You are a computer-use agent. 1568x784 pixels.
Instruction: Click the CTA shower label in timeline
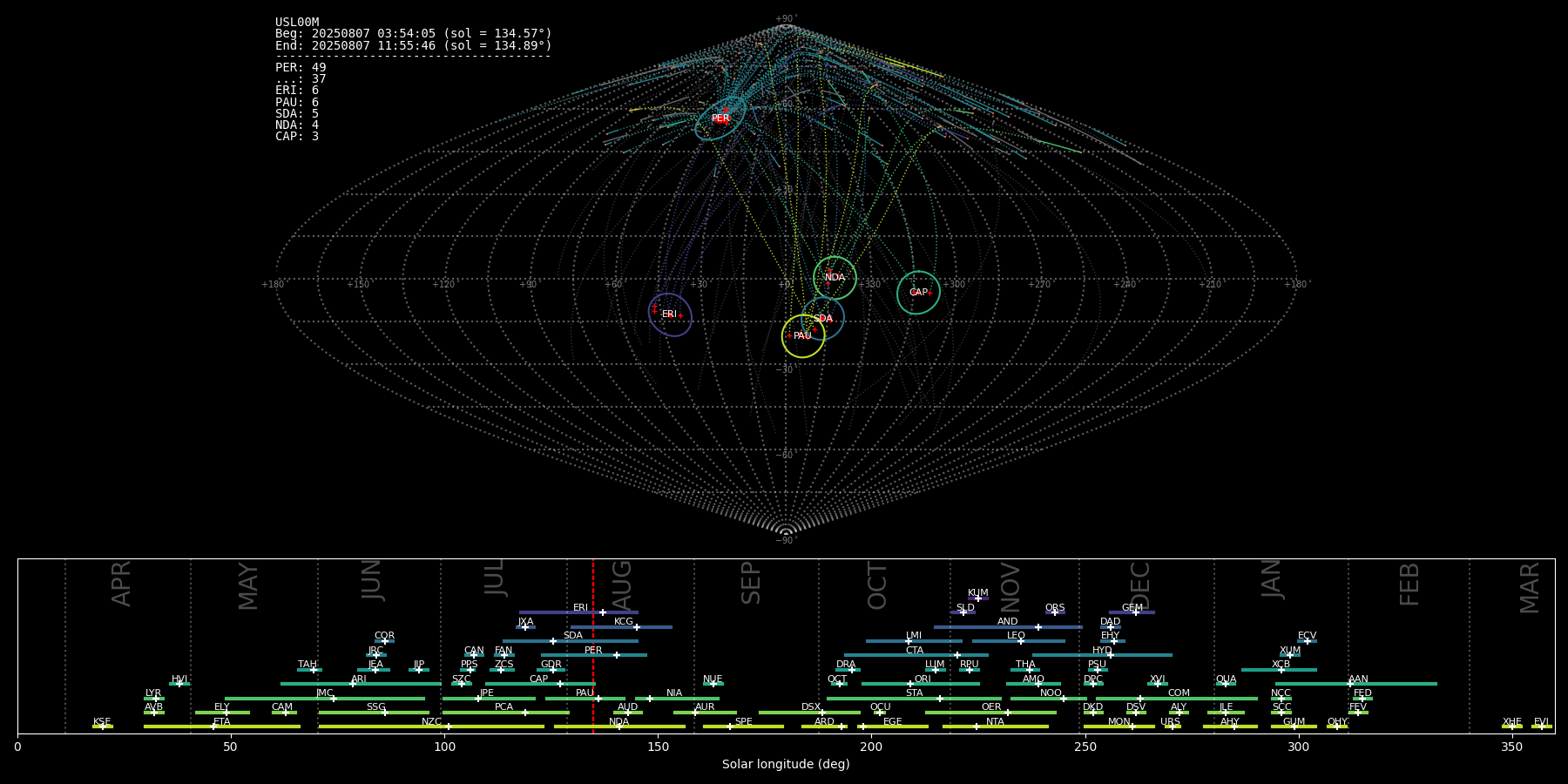tap(914, 651)
